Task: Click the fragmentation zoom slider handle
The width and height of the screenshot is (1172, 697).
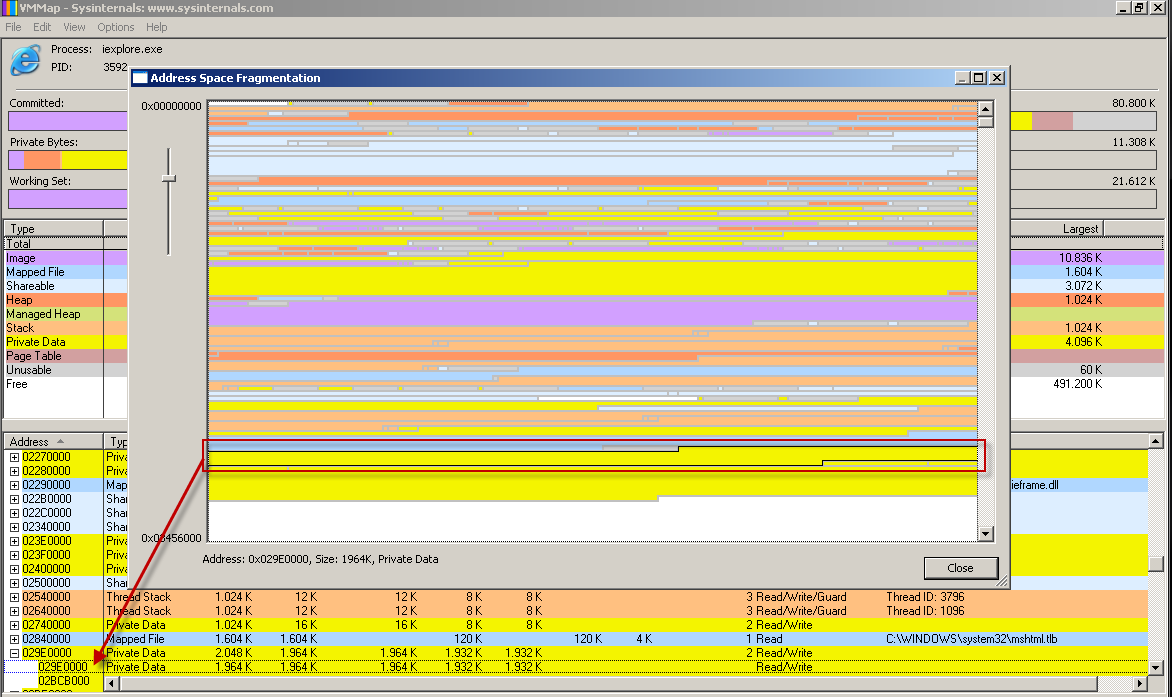Action: [169, 178]
